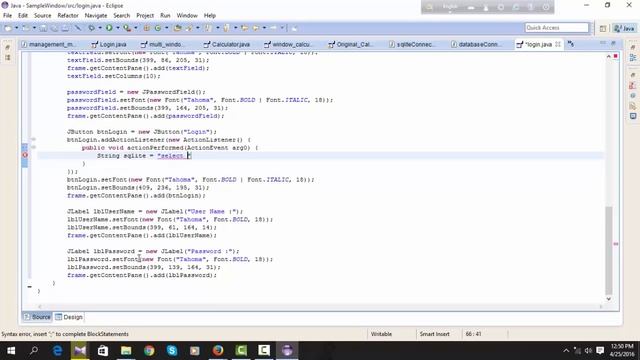This screenshot has width=640, height=360.
Task: Open the Navigate menu
Action: [96, 16]
